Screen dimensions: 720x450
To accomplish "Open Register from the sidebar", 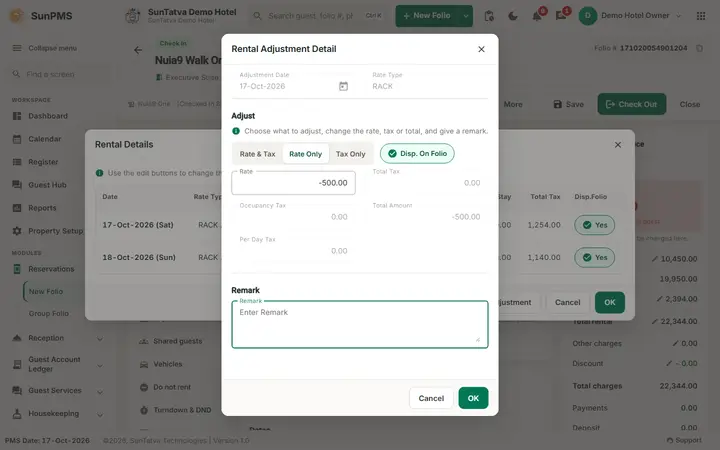I will click(x=43, y=162).
